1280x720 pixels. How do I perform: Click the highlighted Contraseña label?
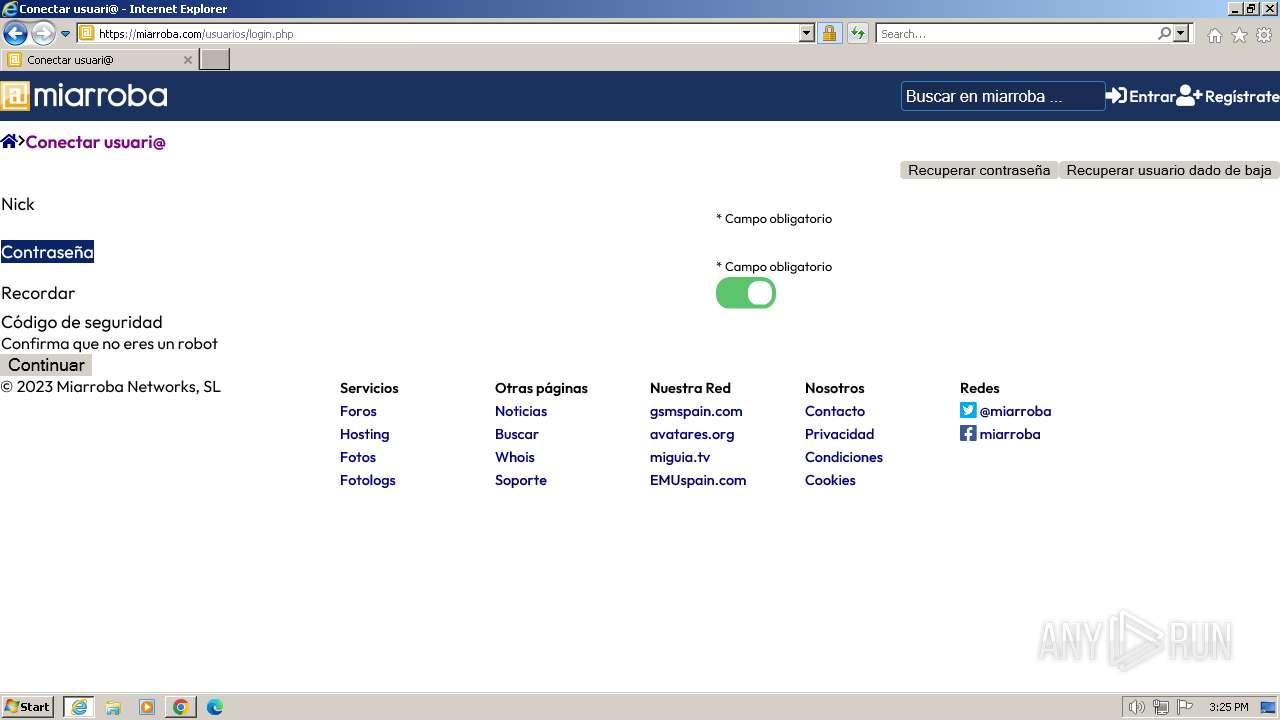pyautogui.click(x=47, y=252)
